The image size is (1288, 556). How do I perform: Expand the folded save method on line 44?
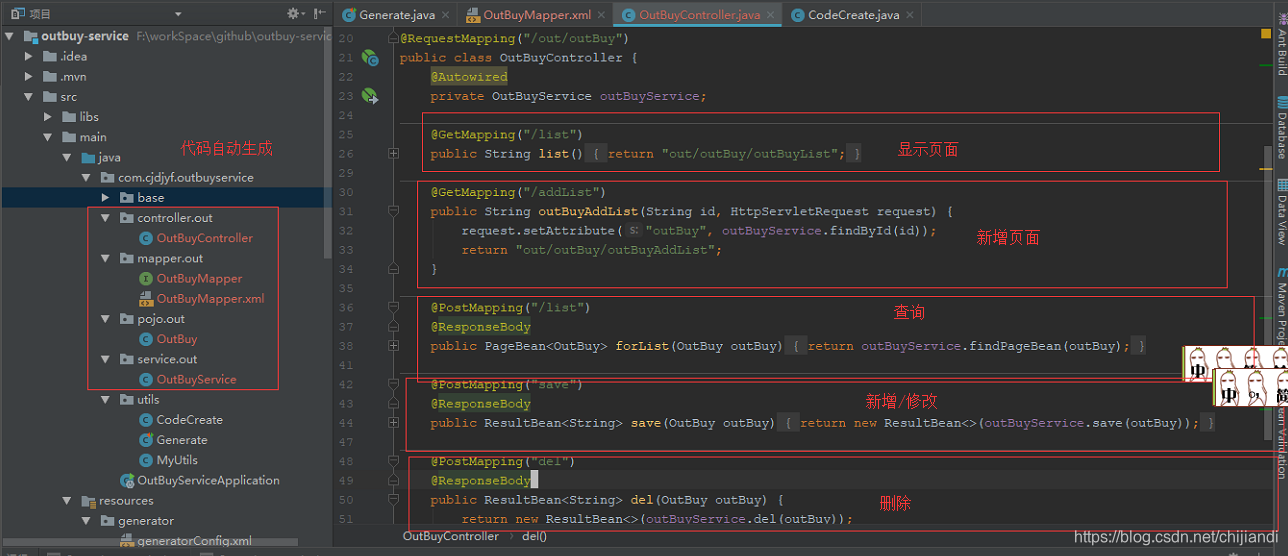point(393,423)
